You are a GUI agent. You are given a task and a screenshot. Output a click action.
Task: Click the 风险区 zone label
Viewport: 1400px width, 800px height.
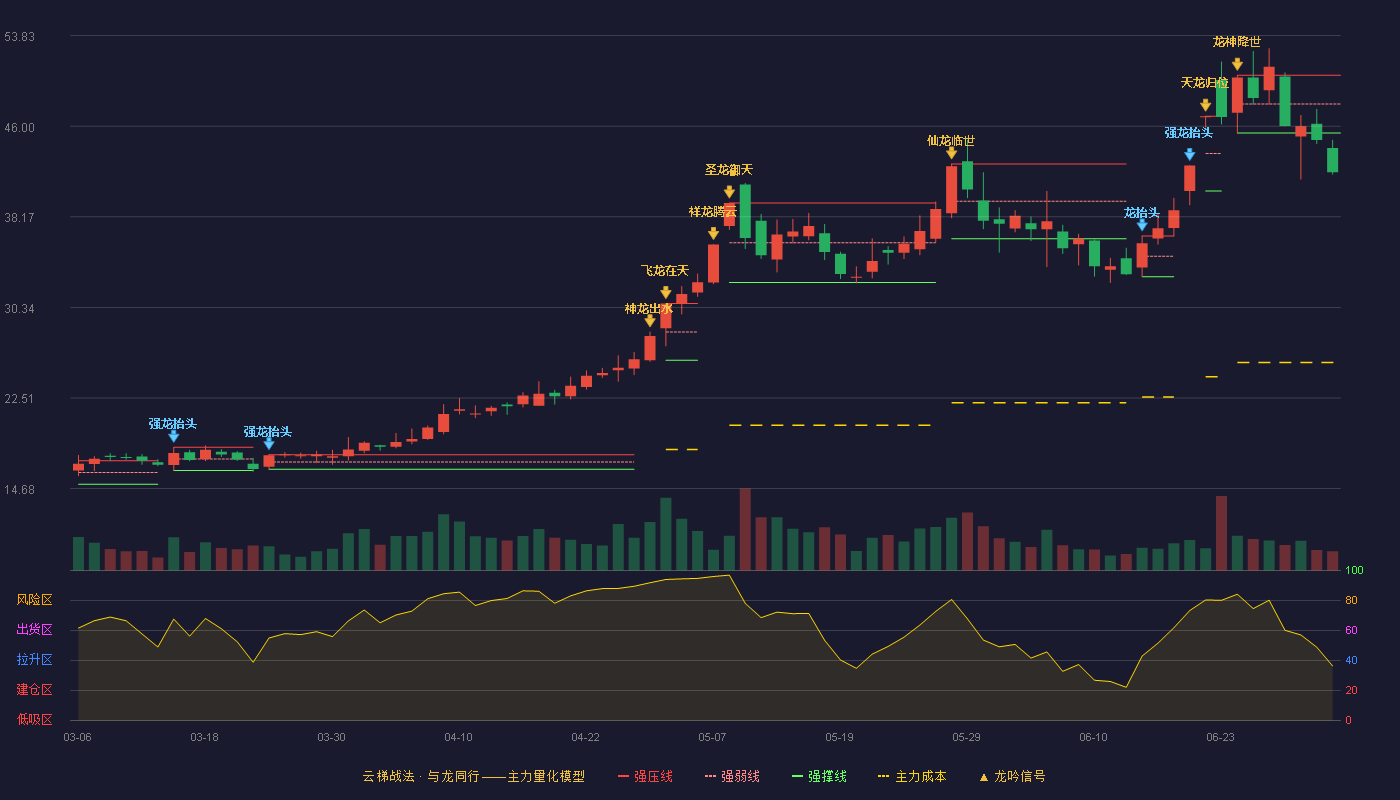pos(34,600)
